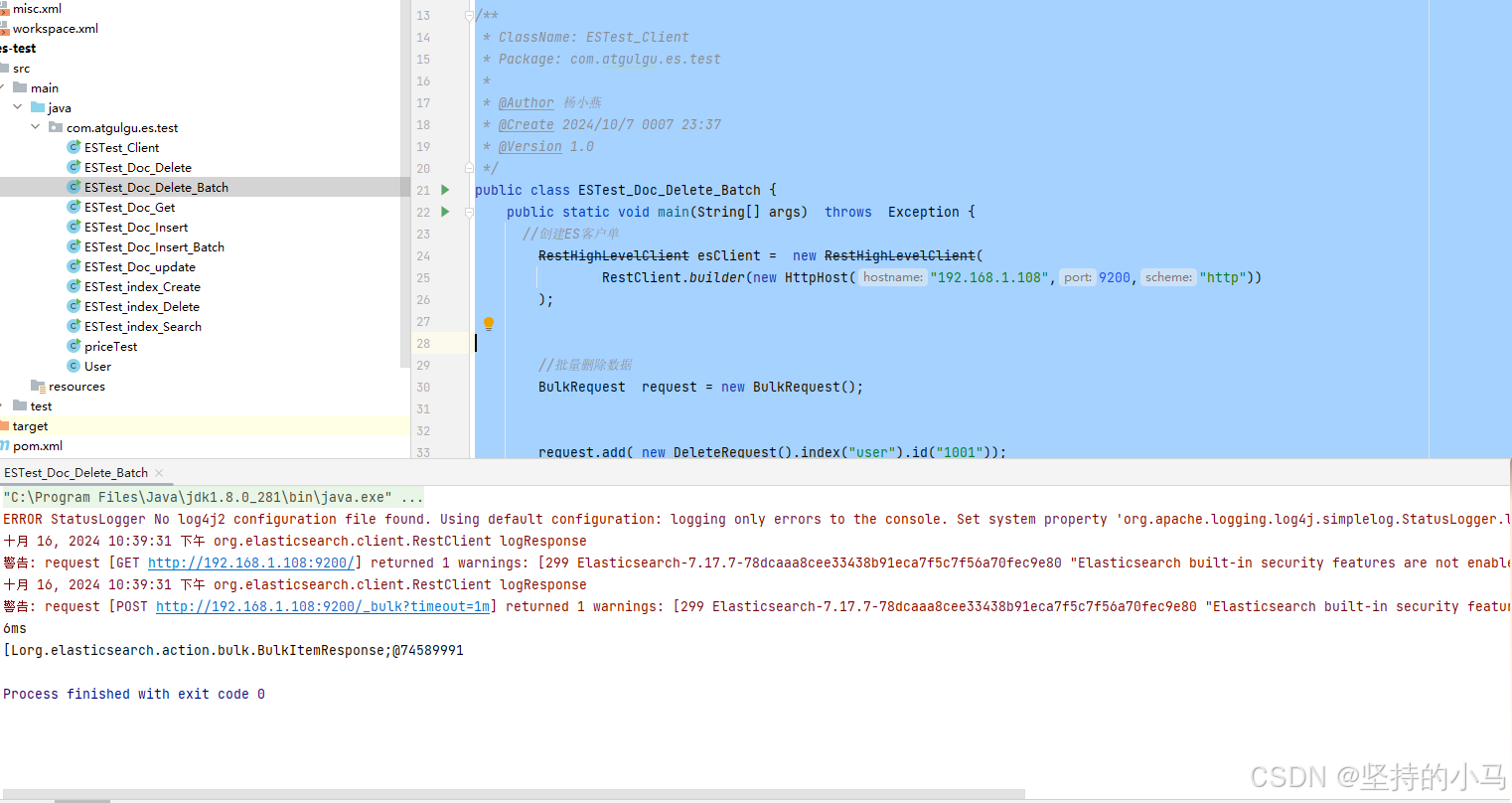
Task: Select the User class in the project tree
Action: 97,366
